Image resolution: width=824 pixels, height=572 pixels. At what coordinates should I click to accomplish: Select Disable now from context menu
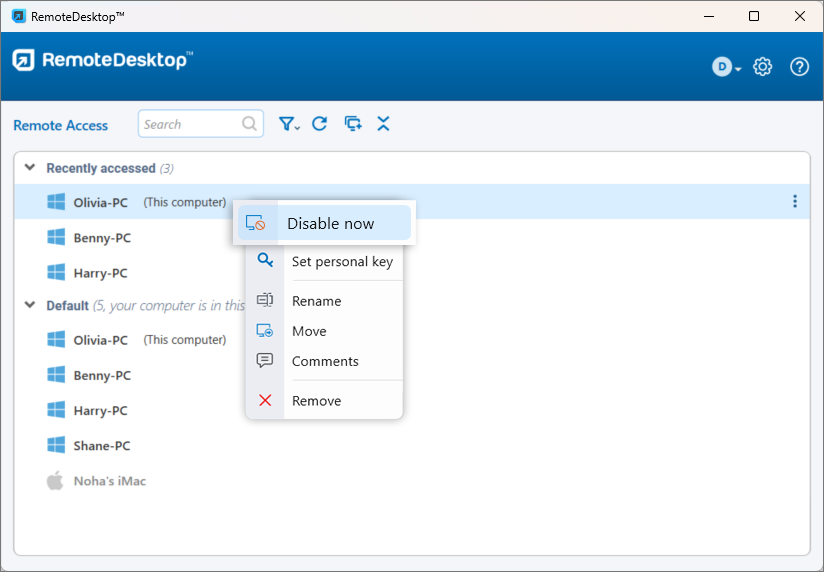pos(330,224)
